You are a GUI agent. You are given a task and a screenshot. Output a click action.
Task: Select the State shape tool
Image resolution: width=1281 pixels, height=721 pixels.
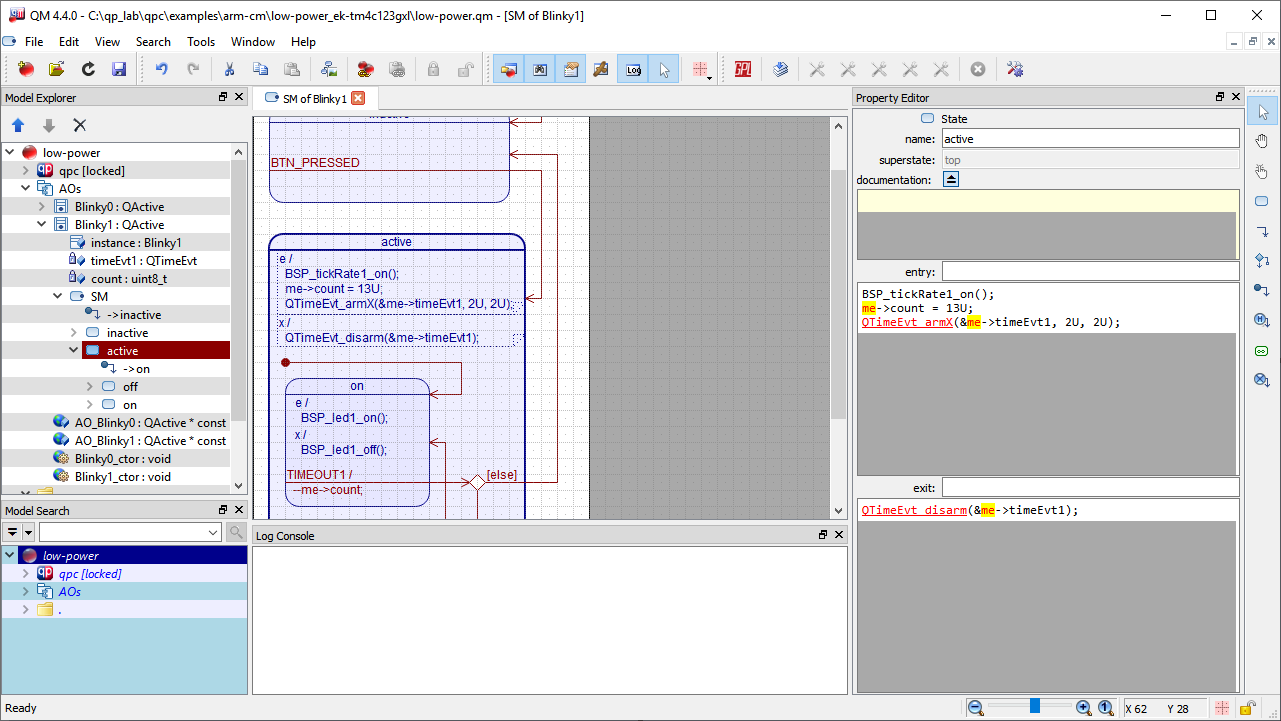point(1262,201)
